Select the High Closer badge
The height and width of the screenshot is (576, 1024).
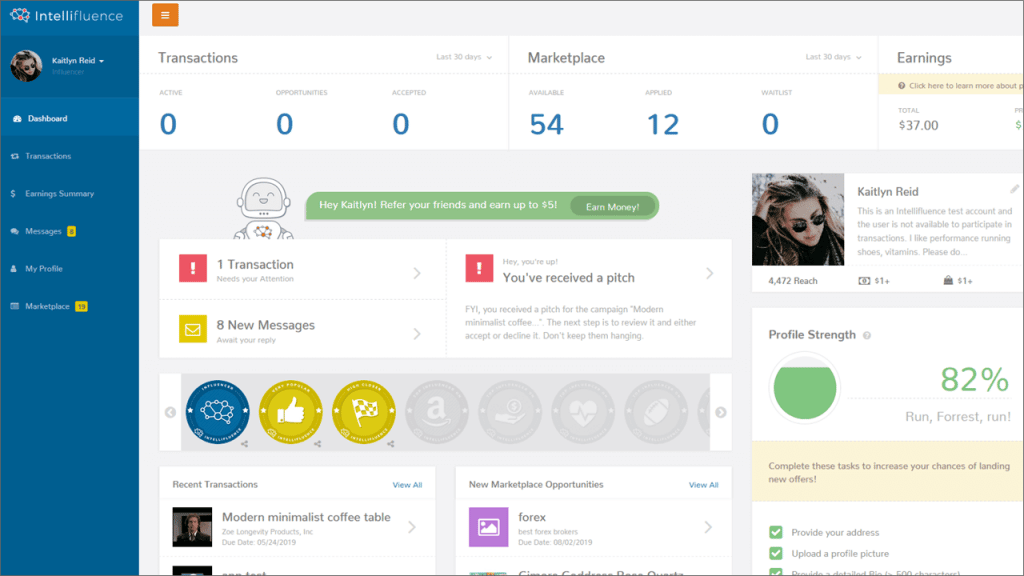[x=364, y=408]
